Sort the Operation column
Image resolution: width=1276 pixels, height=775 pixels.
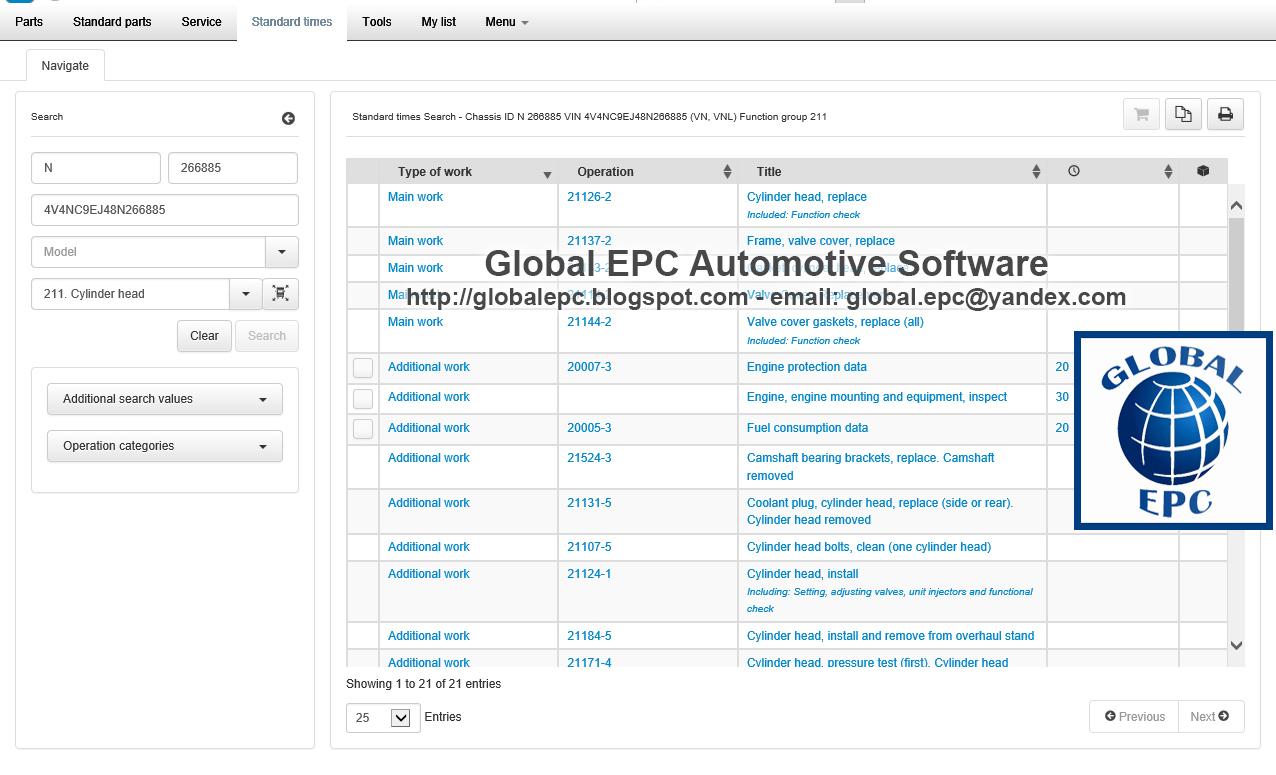click(727, 171)
